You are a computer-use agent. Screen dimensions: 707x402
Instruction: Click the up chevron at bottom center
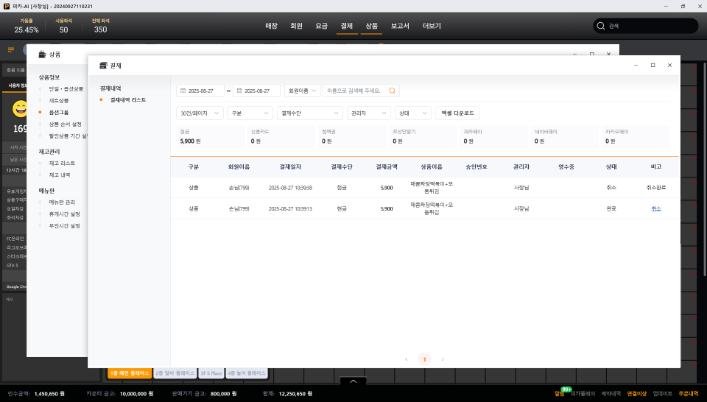tap(353, 381)
